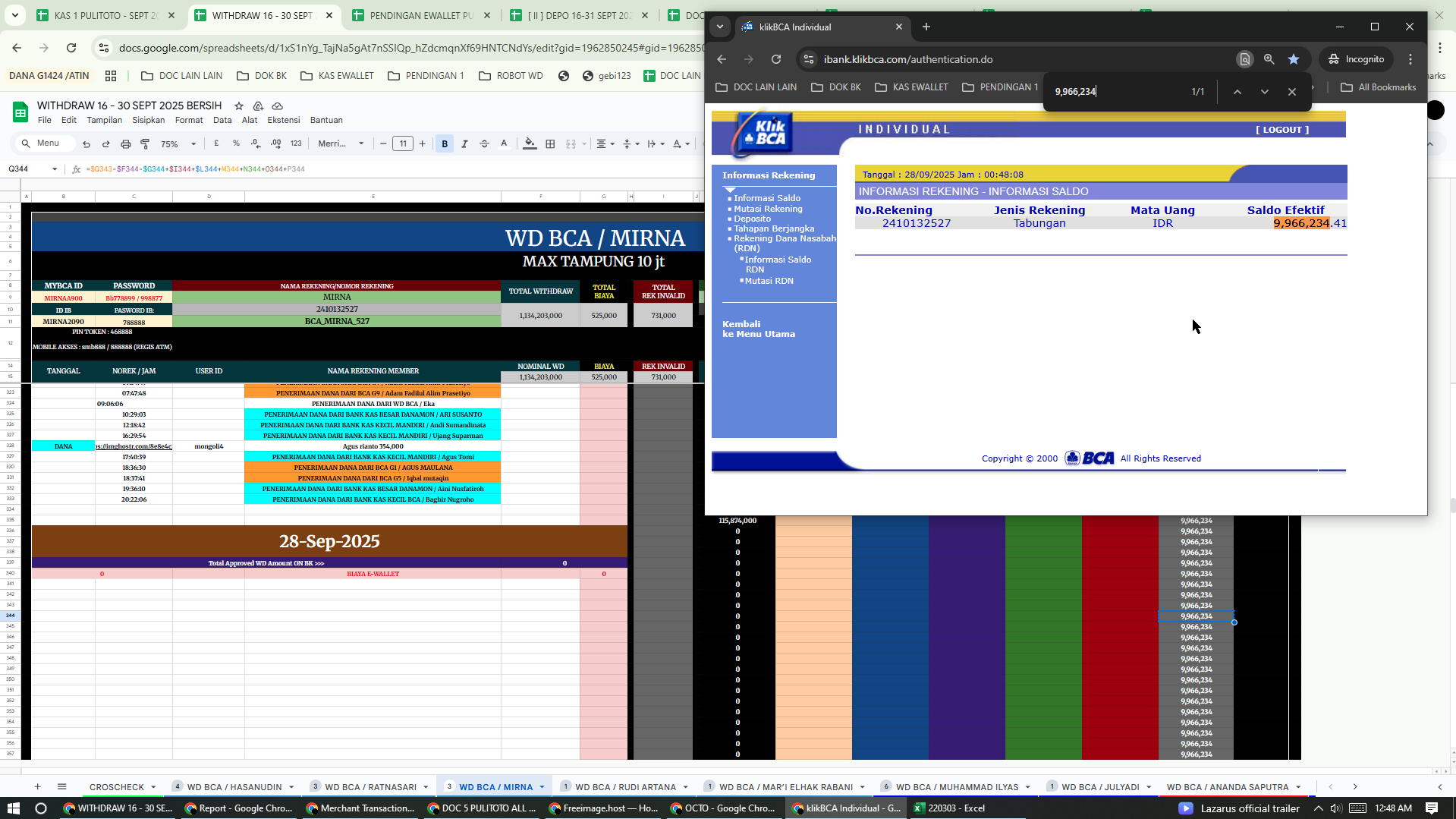The image size is (1456, 819).
Task: Click zoom magnifier icon in klikBCA address bar
Action: tap(1269, 59)
